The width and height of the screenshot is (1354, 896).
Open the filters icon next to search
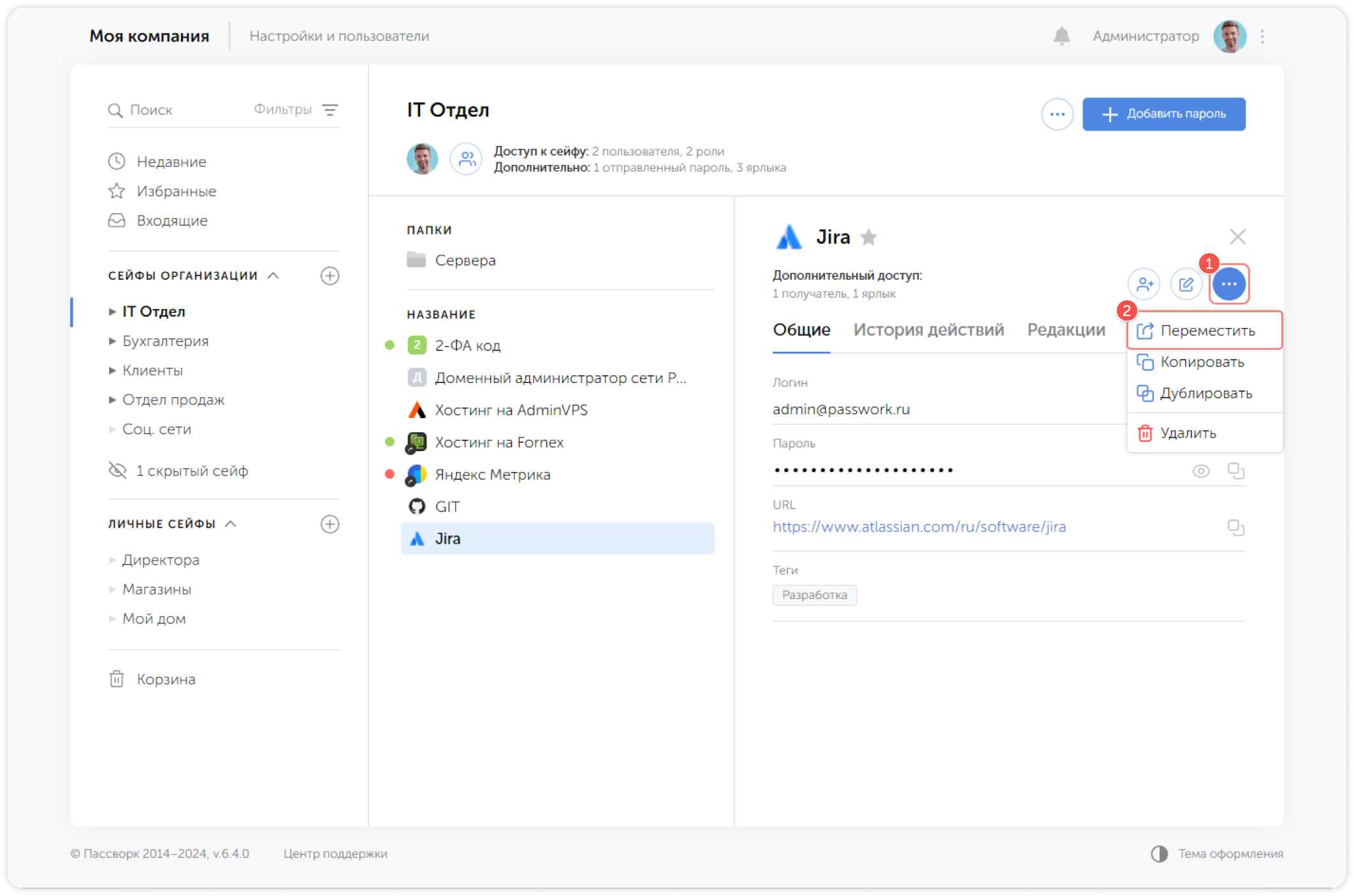click(x=330, y=110)
